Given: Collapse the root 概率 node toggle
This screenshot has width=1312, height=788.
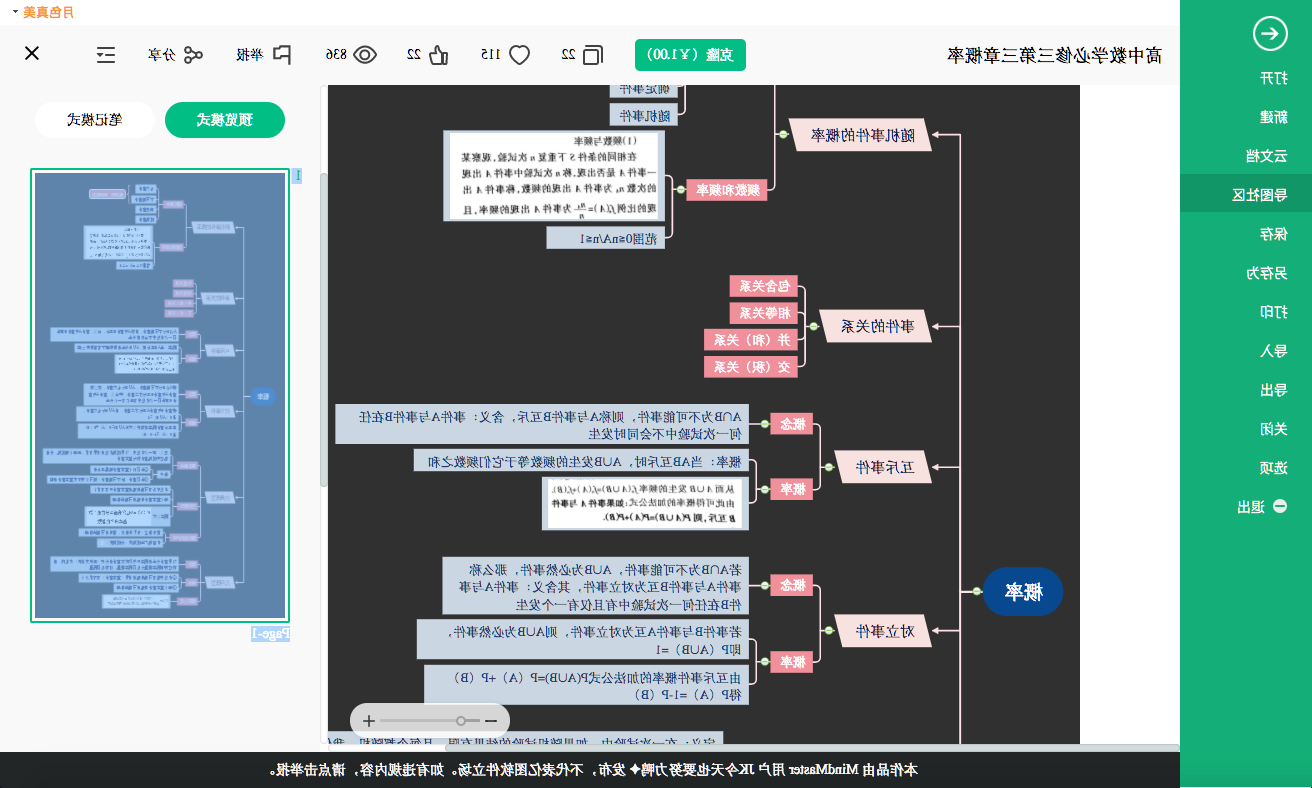Looking at the screenshot, I should coord(976,591).
